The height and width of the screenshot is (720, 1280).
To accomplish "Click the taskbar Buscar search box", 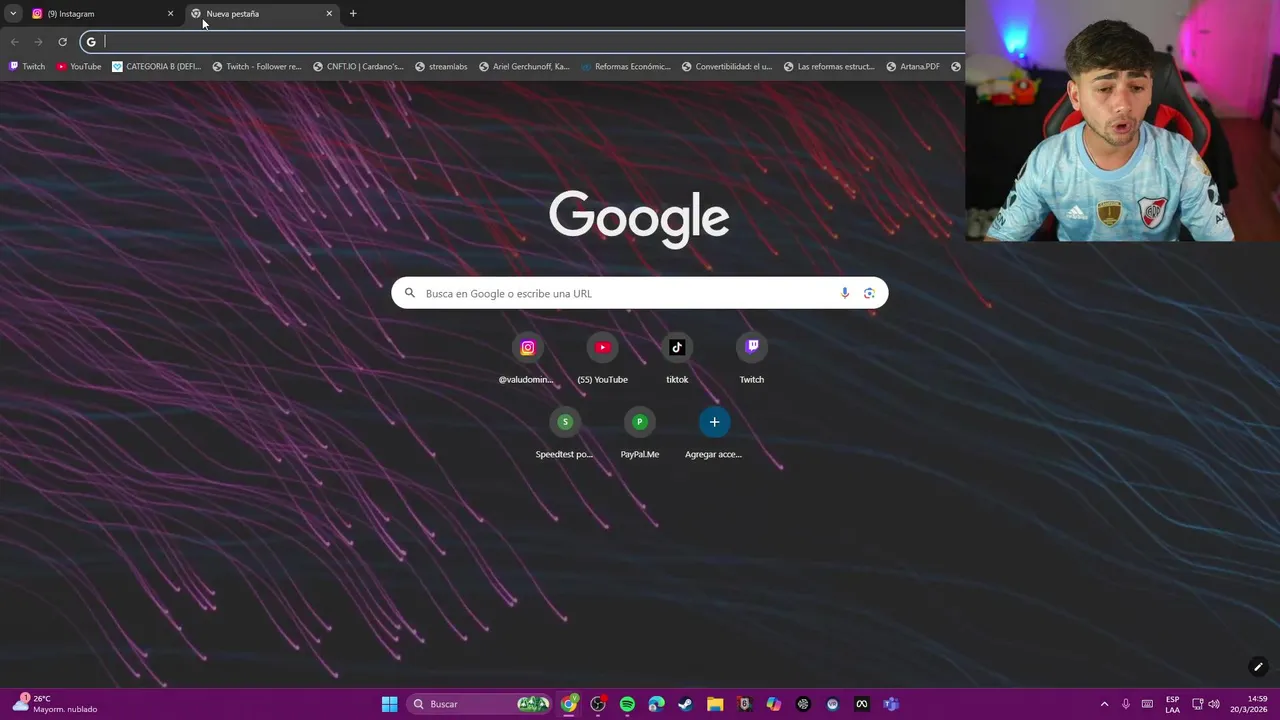I will click(480, 704).
